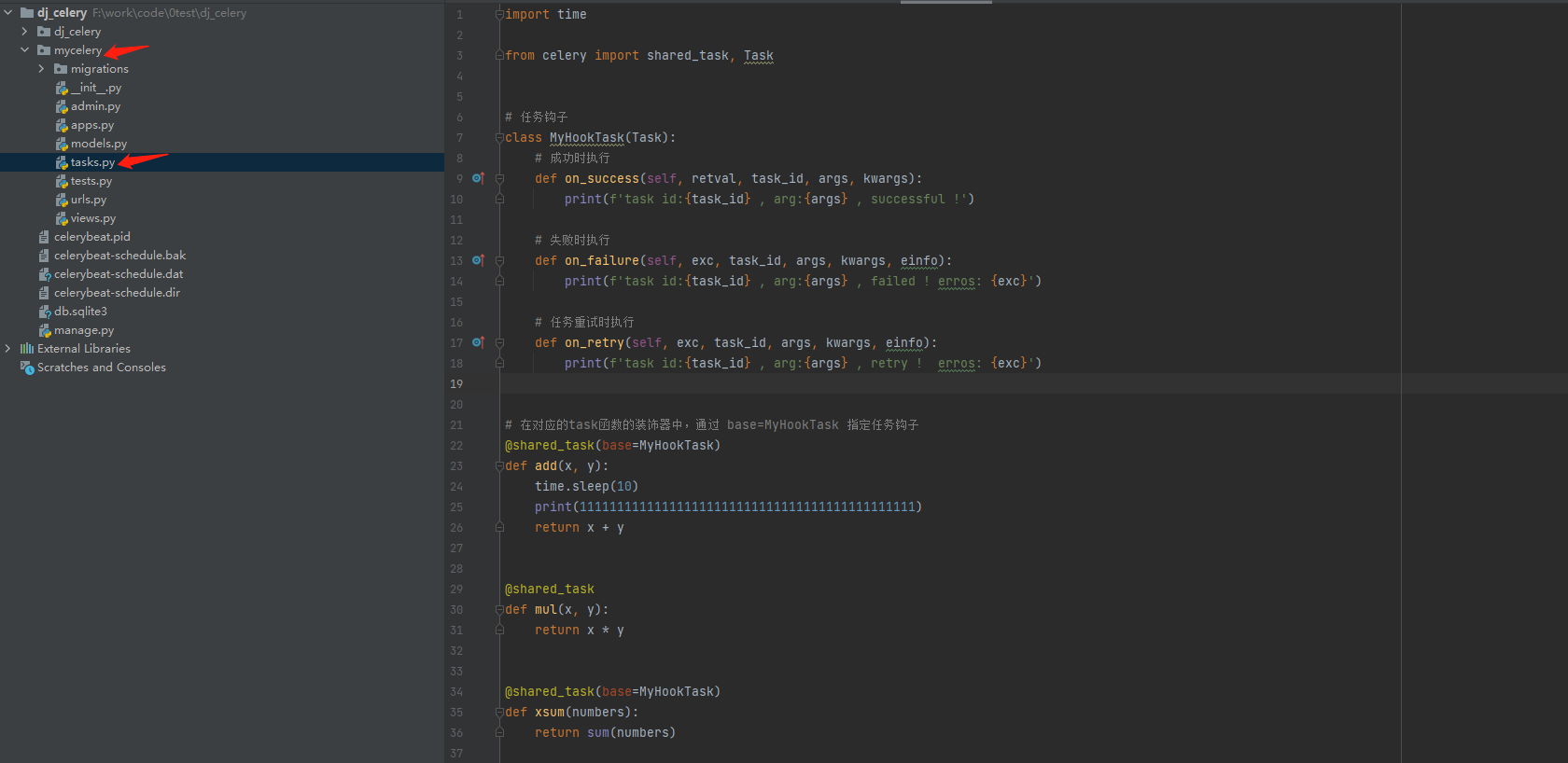
Task: Click the override gutter icon for on_success
Action: [x=478, y=178]
